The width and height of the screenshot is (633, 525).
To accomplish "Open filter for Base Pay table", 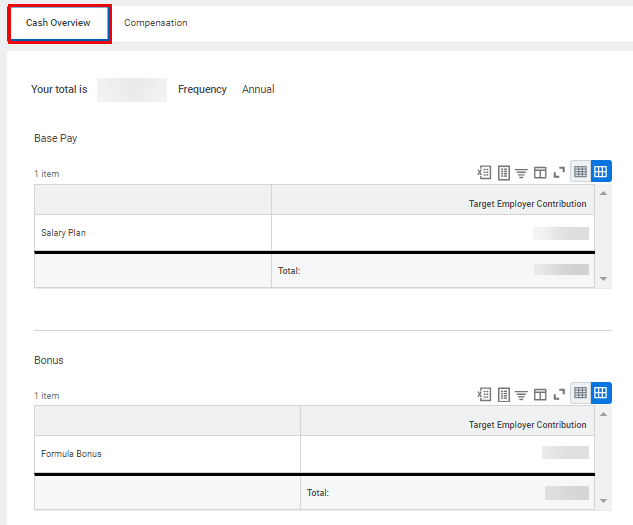I will (x=521, y=172).
